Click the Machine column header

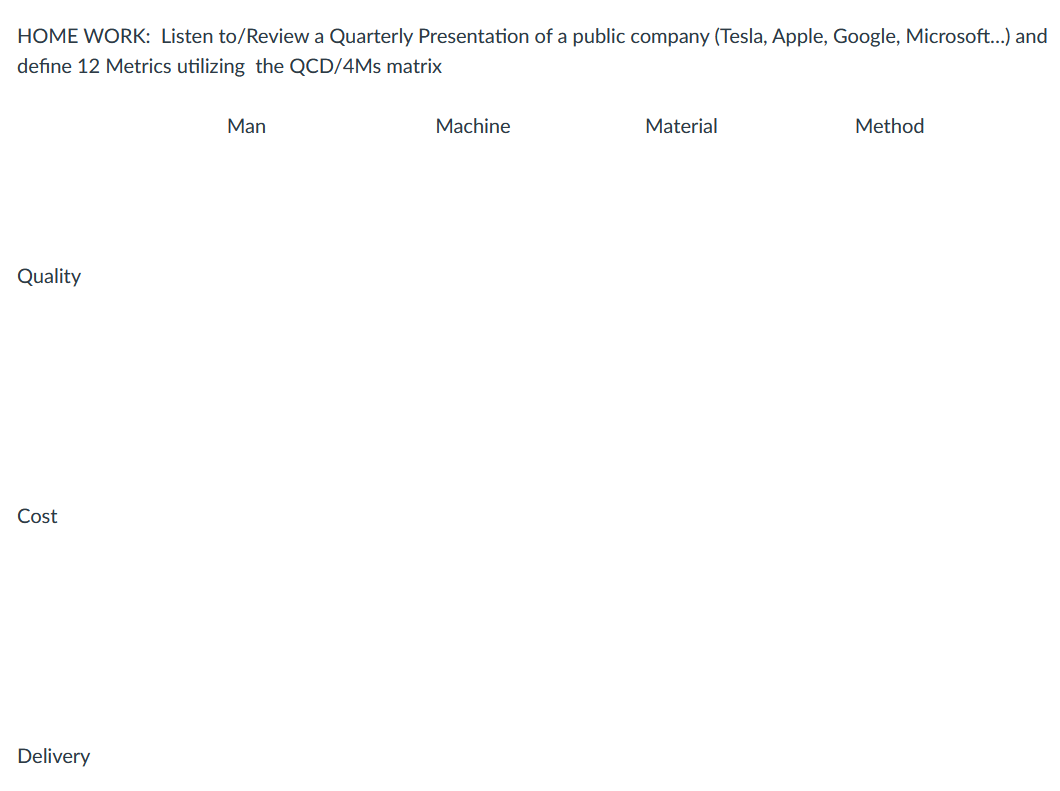click(x=472, y=126)
